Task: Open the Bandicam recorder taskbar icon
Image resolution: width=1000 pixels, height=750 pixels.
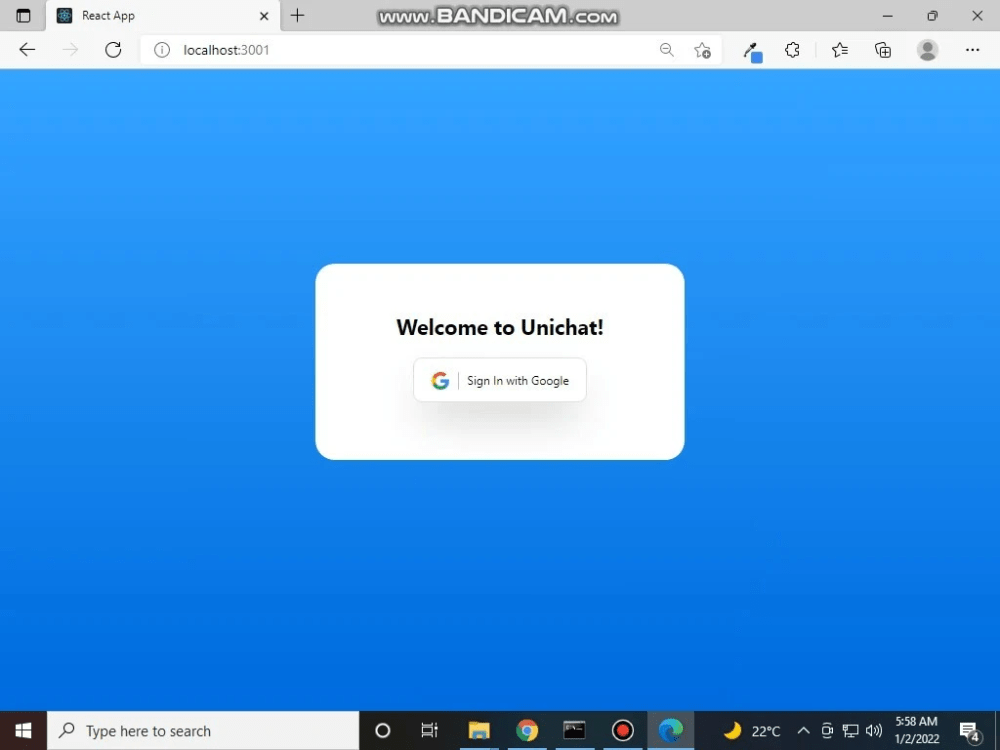Action: (x=622, y=730)
